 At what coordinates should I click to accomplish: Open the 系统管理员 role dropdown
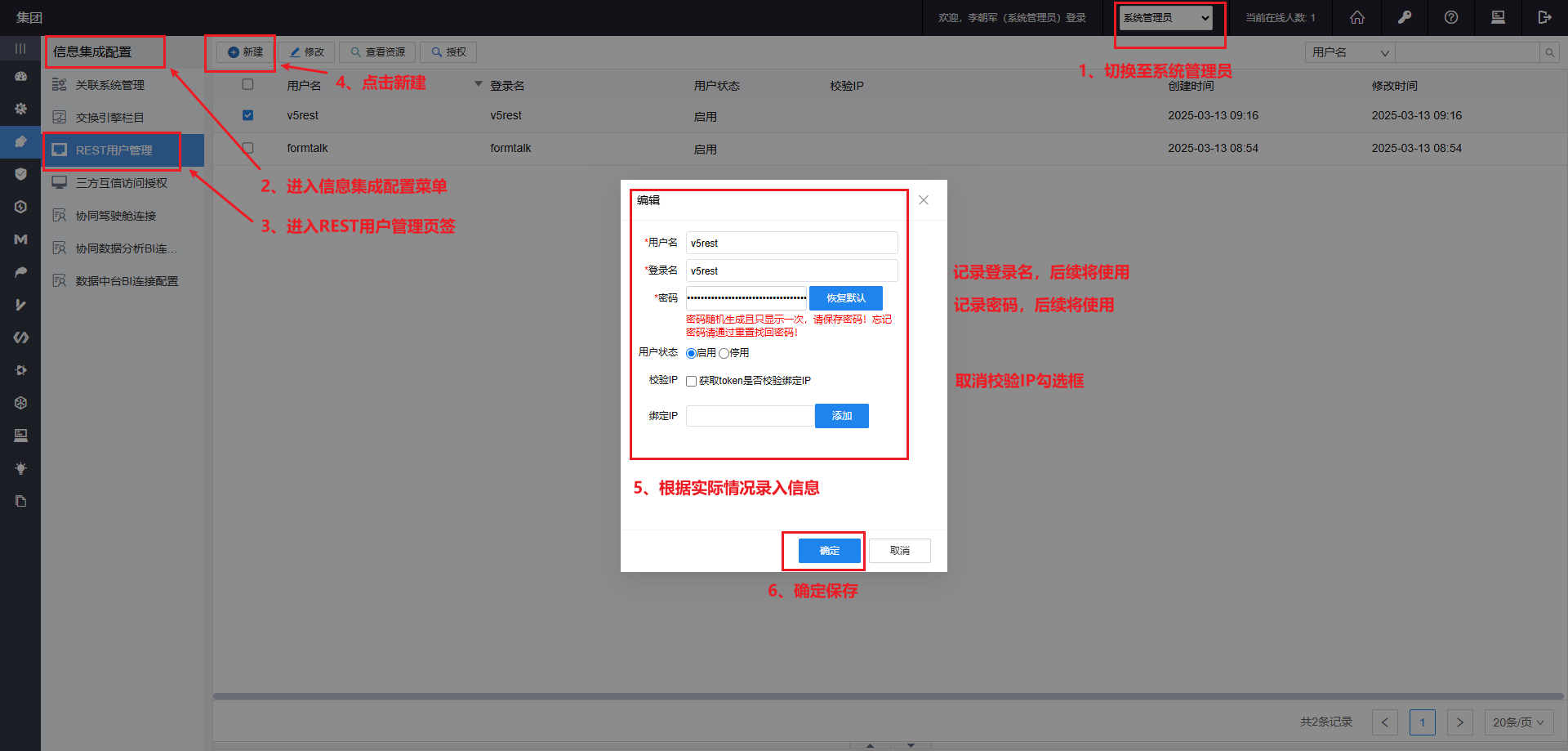(1165, 17)
